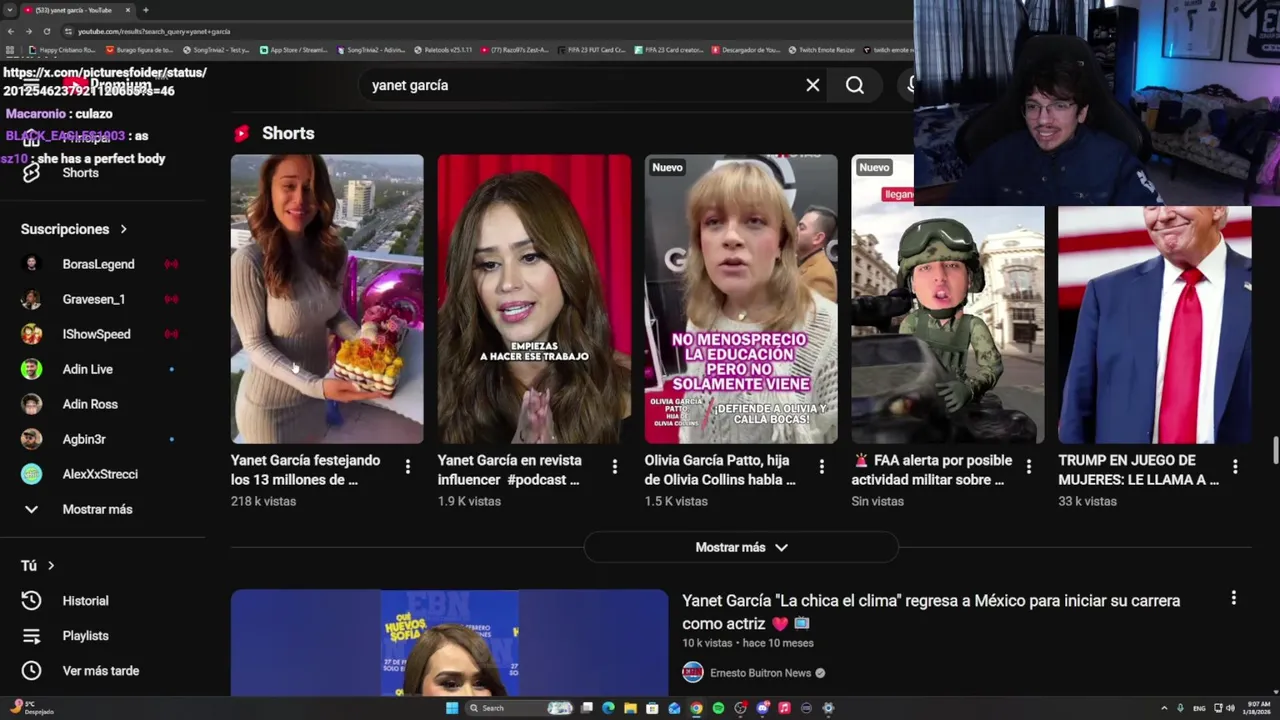Click the browser forward arrow

(x=29, y=31)
